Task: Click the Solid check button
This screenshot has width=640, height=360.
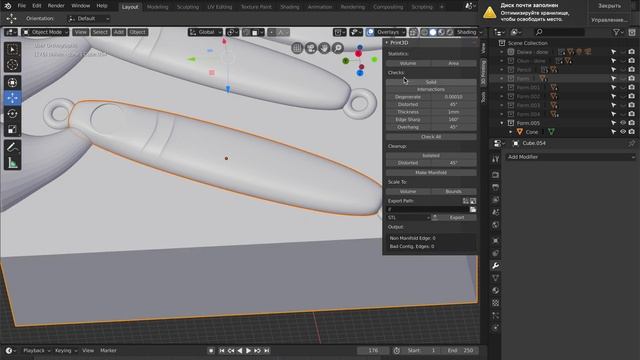Action: click(431, 82)
